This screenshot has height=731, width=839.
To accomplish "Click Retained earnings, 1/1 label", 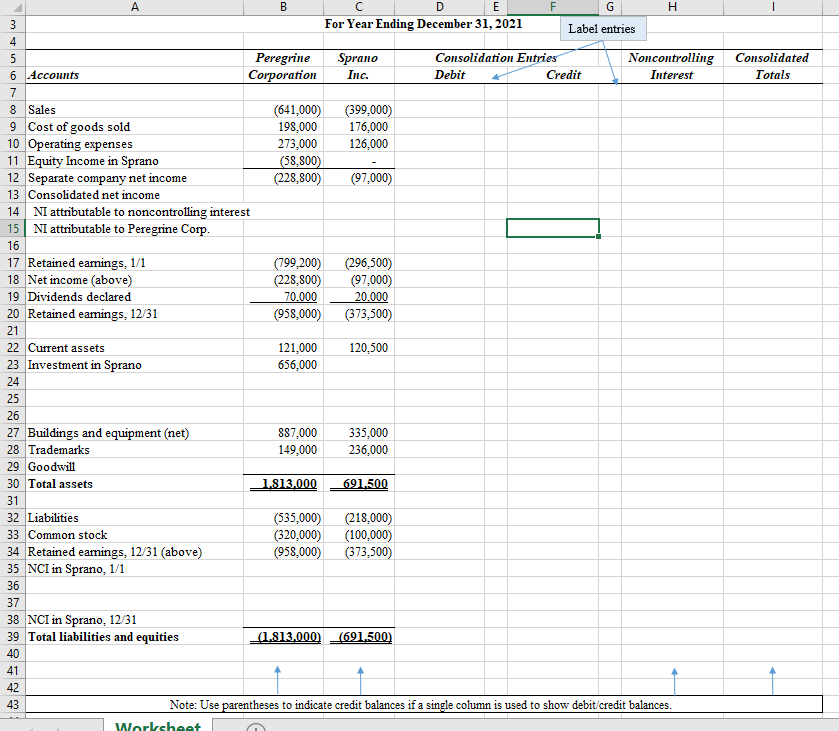I will tap(87, 263).
